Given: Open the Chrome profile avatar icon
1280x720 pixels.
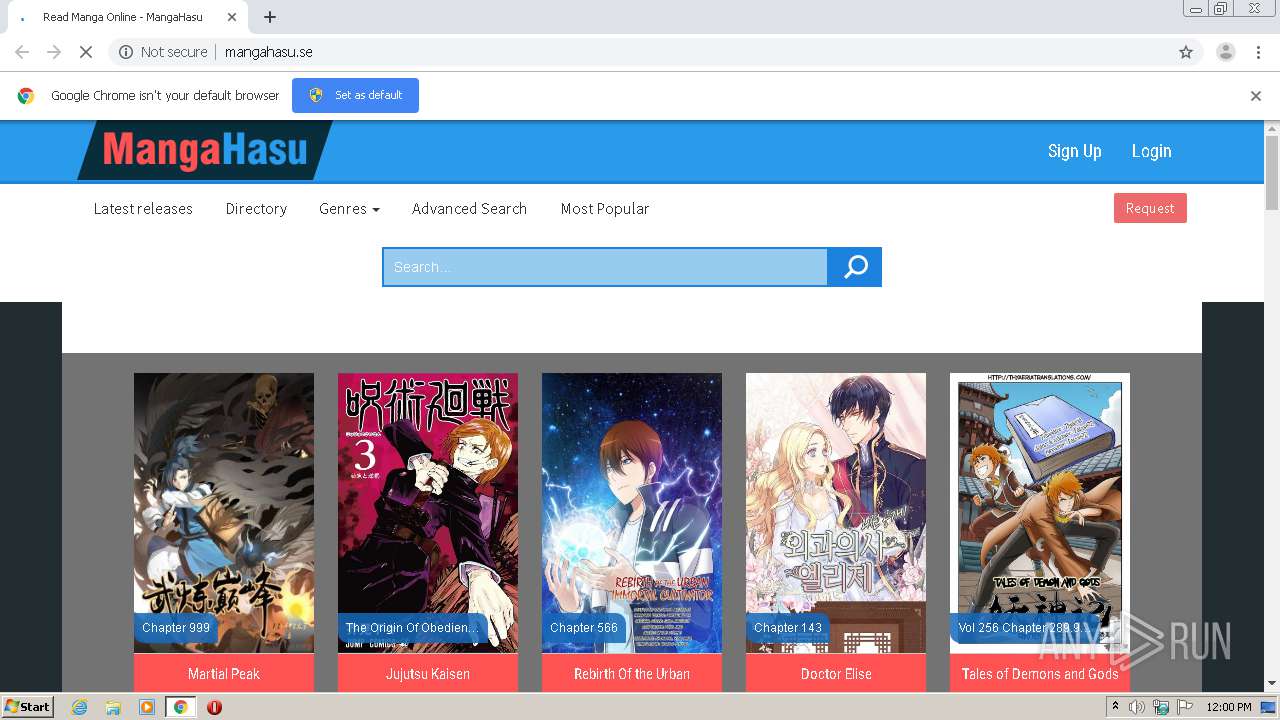Looking at the screenshot, I should tap(1226, 52).
